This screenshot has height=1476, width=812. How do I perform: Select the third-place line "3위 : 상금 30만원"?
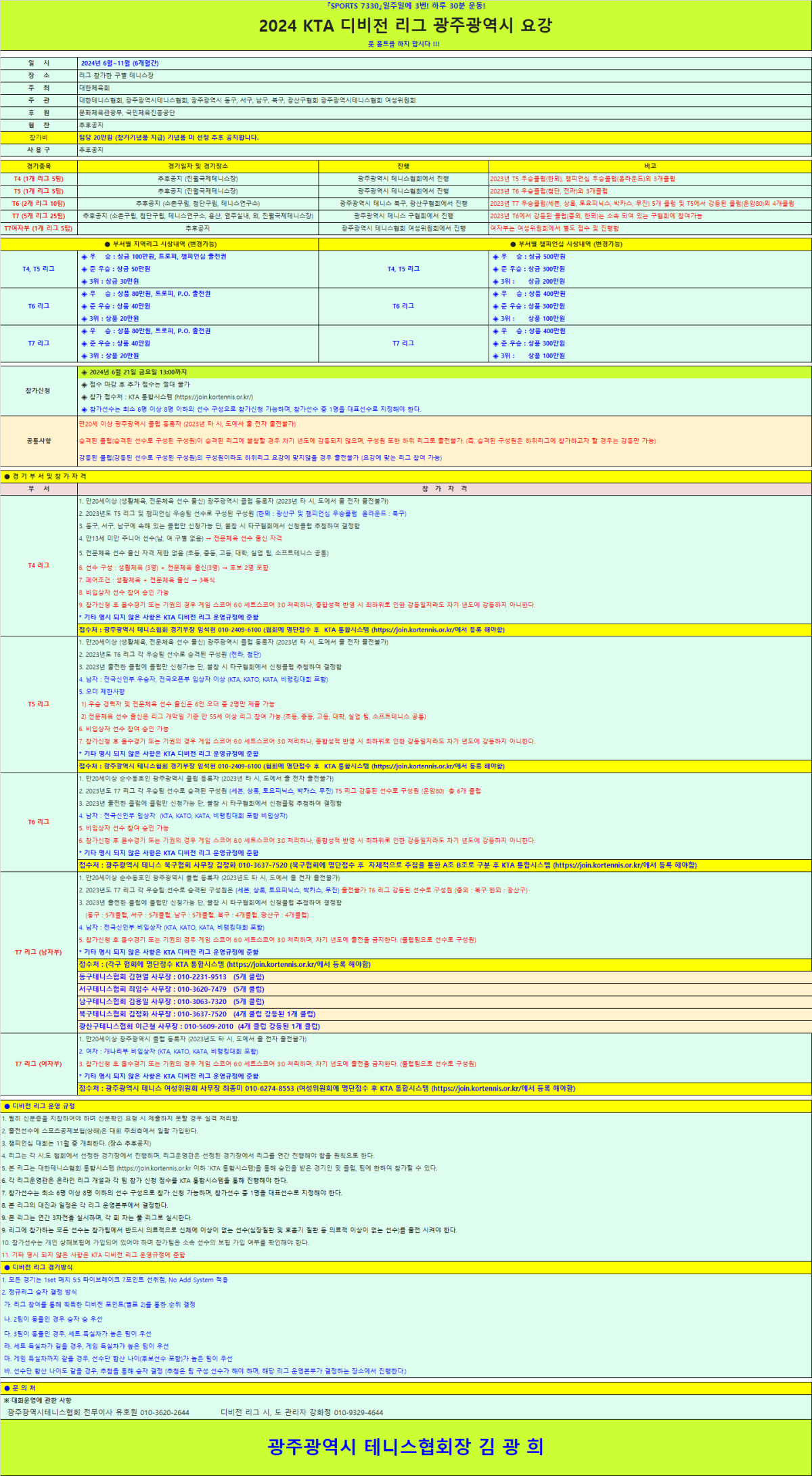coord(110,281)
